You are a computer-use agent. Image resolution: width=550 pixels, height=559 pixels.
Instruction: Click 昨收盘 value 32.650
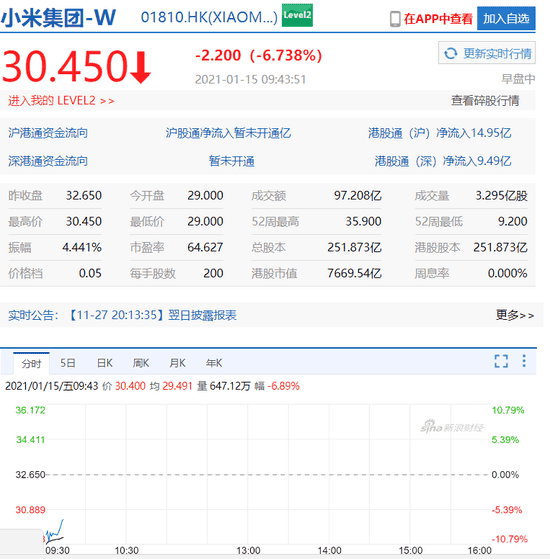(84, 195)
